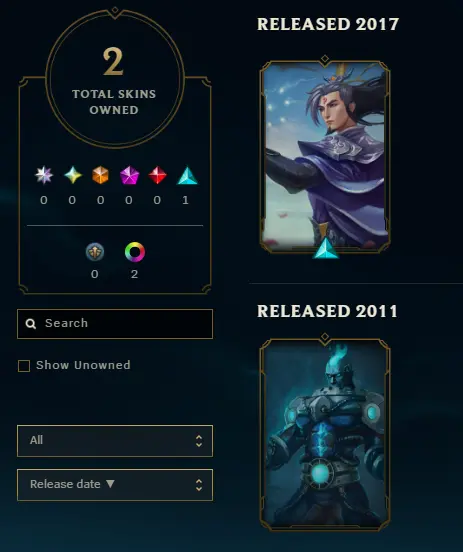Select the blue robot skin card from 2011
Image resolution: width=463 pixels, height=552 pixels.
(x=325, y=435)
